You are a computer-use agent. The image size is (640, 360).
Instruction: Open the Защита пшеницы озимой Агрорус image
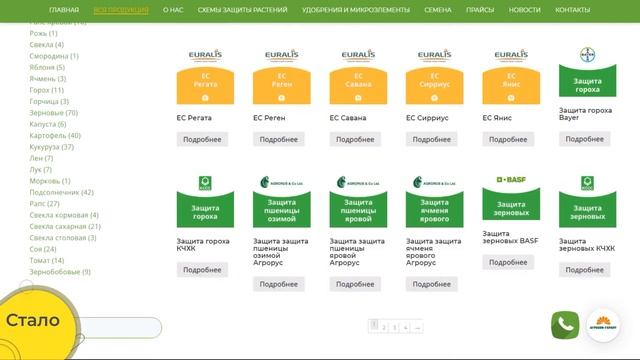tap(282, 201)
